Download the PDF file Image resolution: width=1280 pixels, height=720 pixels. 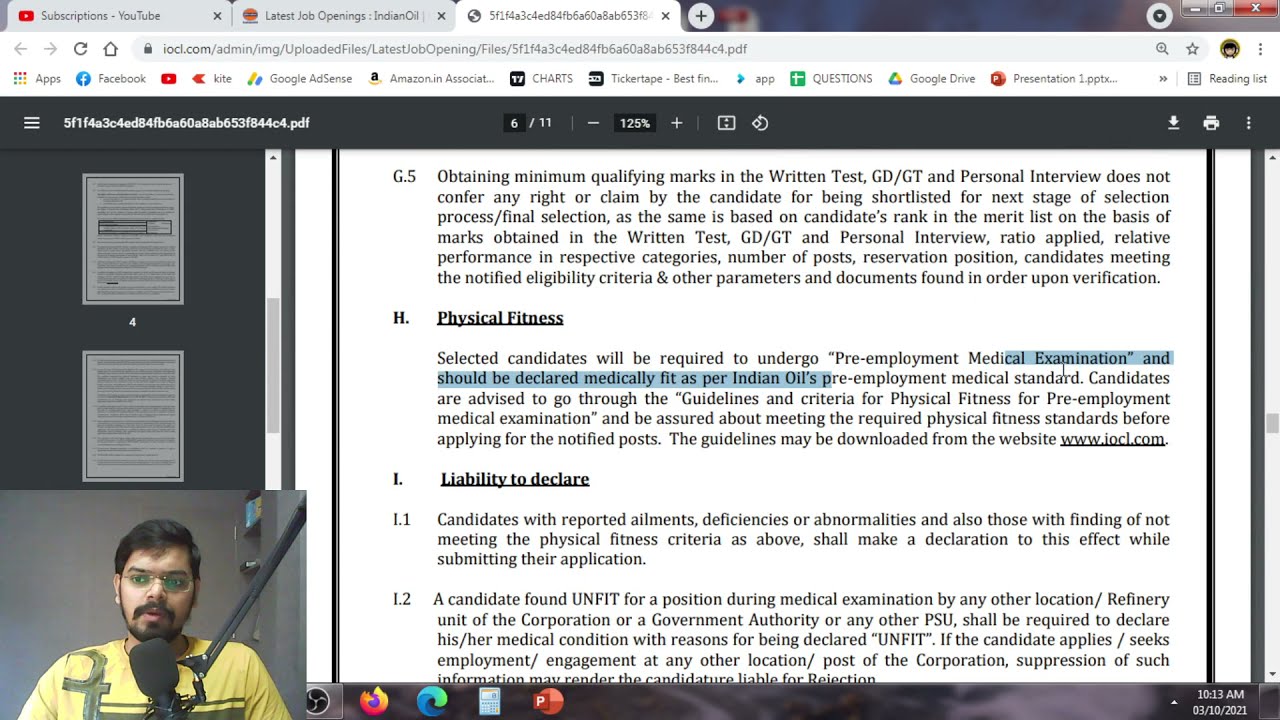pos(1174,123)
